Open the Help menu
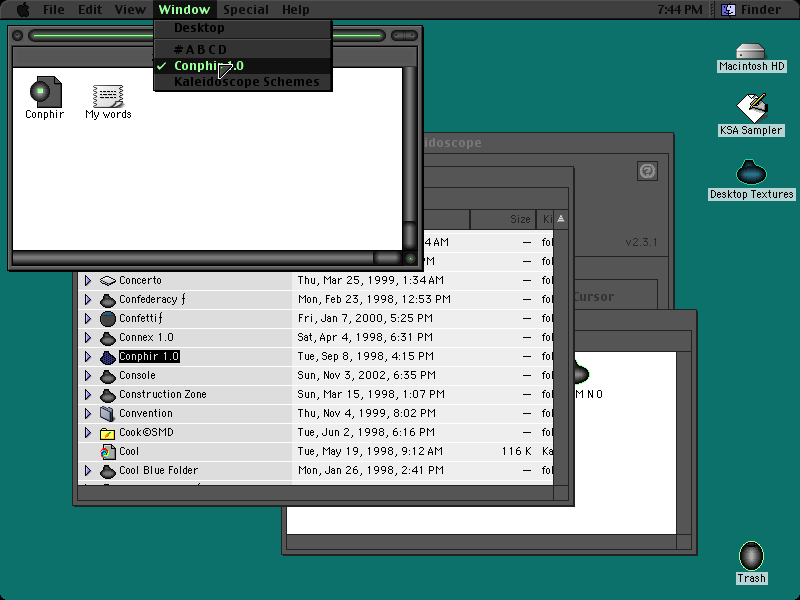The height and width of the screenshot is (600, 800). (x=295, y=10)
